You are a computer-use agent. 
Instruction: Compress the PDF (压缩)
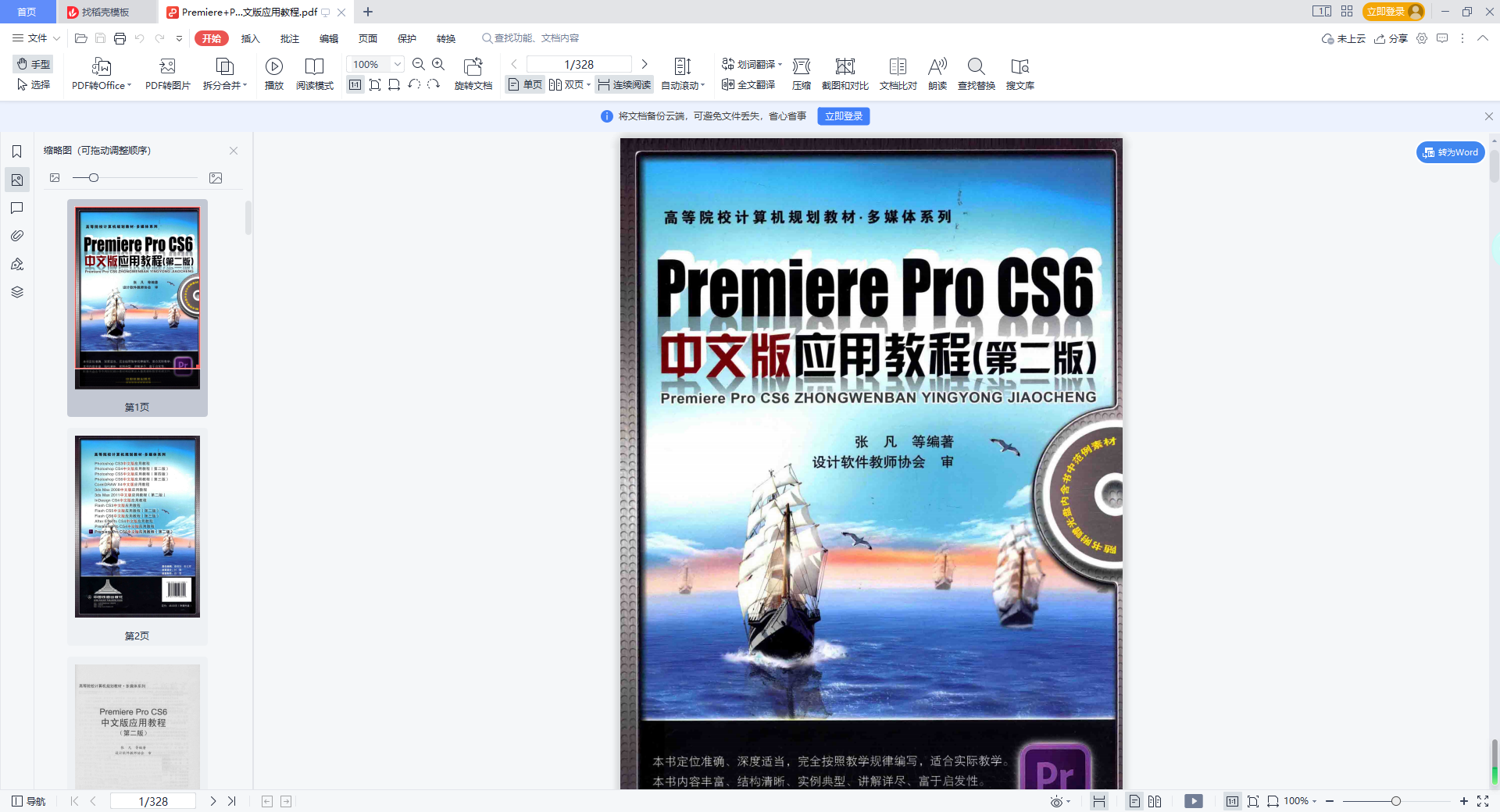click(x=802, y=74)
